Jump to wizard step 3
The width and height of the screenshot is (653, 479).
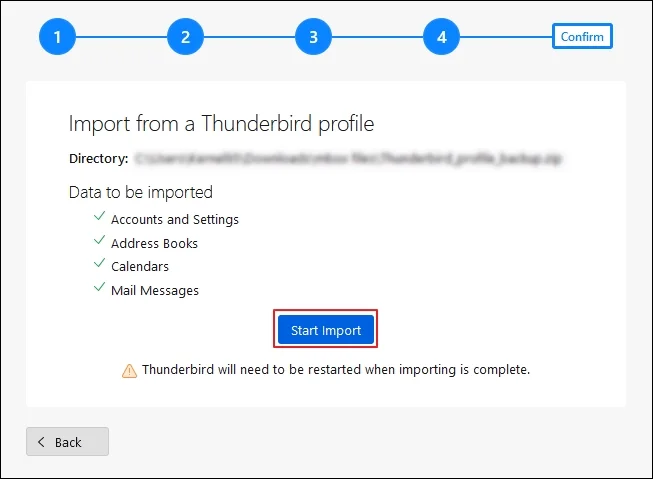(x=313, y=37)
